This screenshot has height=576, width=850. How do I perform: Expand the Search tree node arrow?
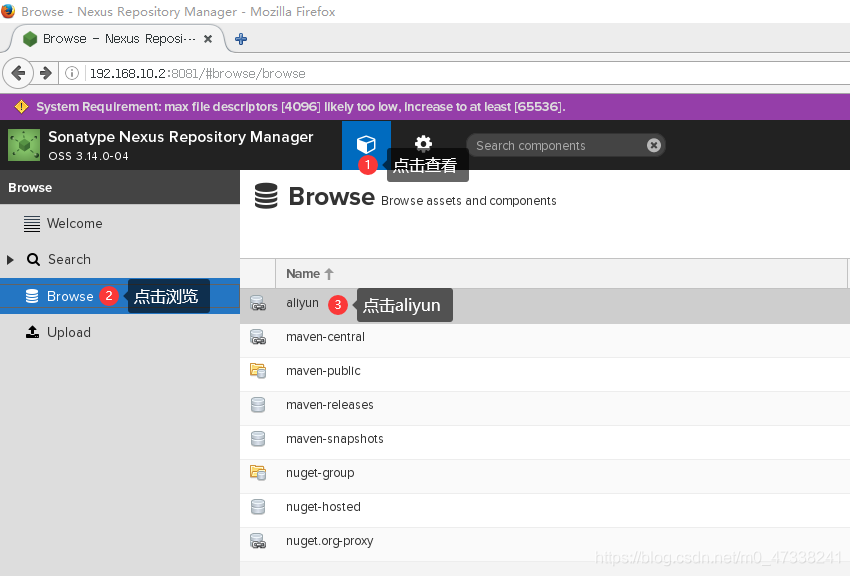pyautogui.click(x=10, y=260)
